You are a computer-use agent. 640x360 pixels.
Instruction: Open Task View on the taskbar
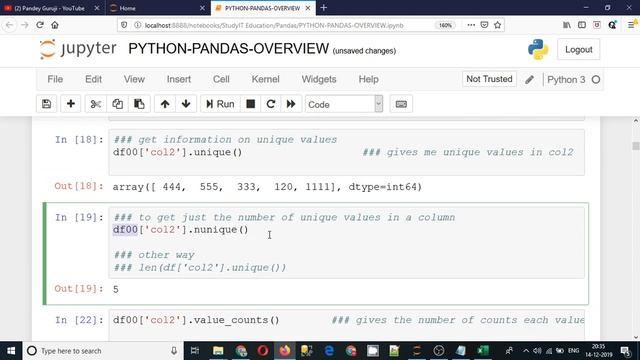tap(195, 351)
